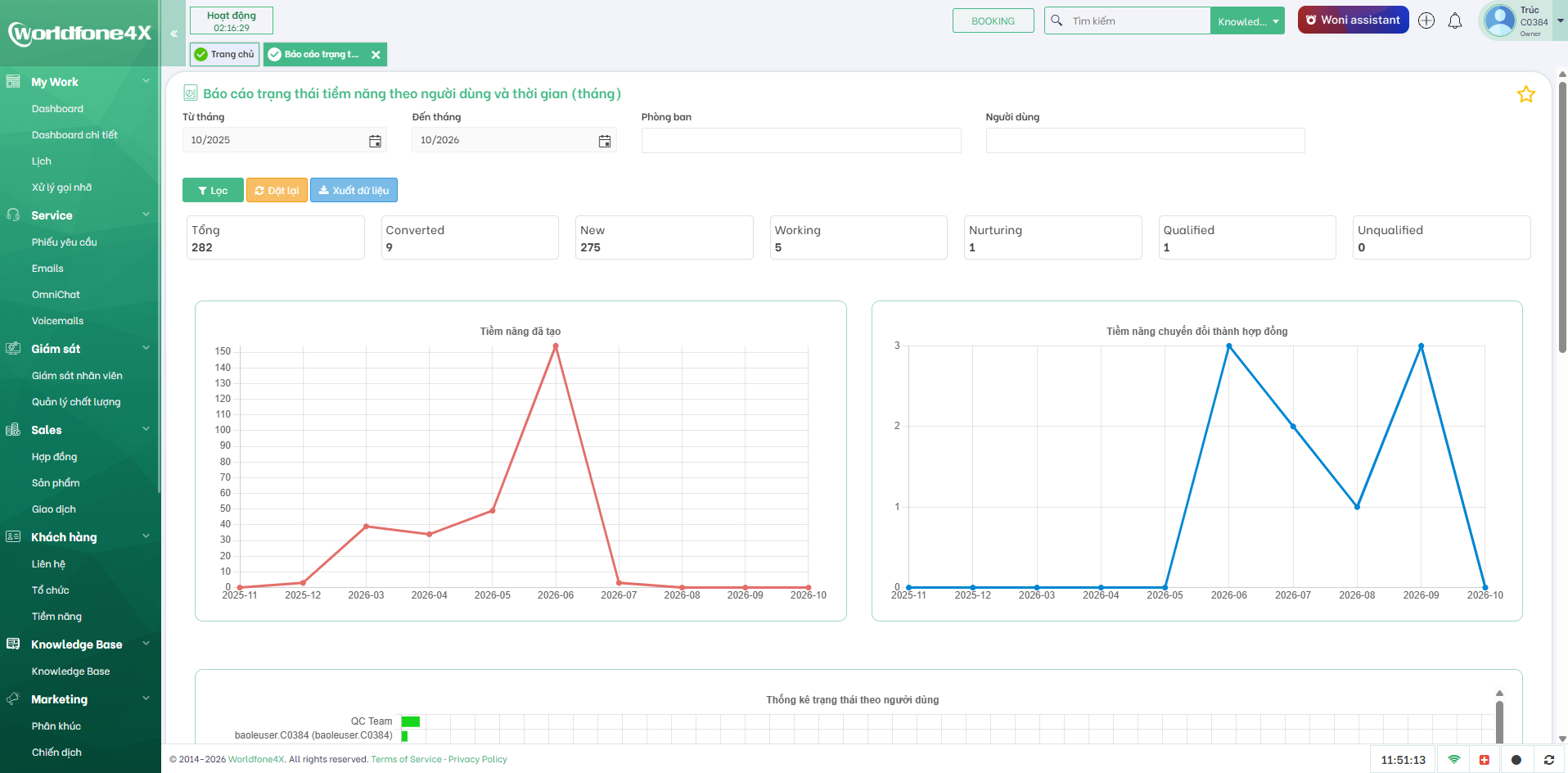Collapse the Khách hàng menu section

point(146,536)
